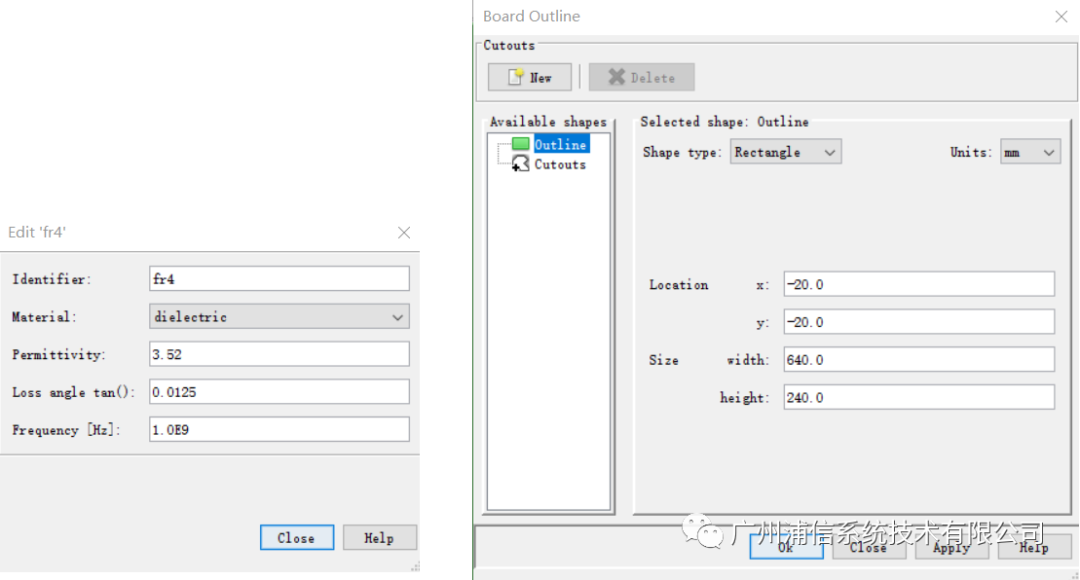Click the Location x input field
The image size is (1080, 580).
pyautogui.click(x=918, y=285)
